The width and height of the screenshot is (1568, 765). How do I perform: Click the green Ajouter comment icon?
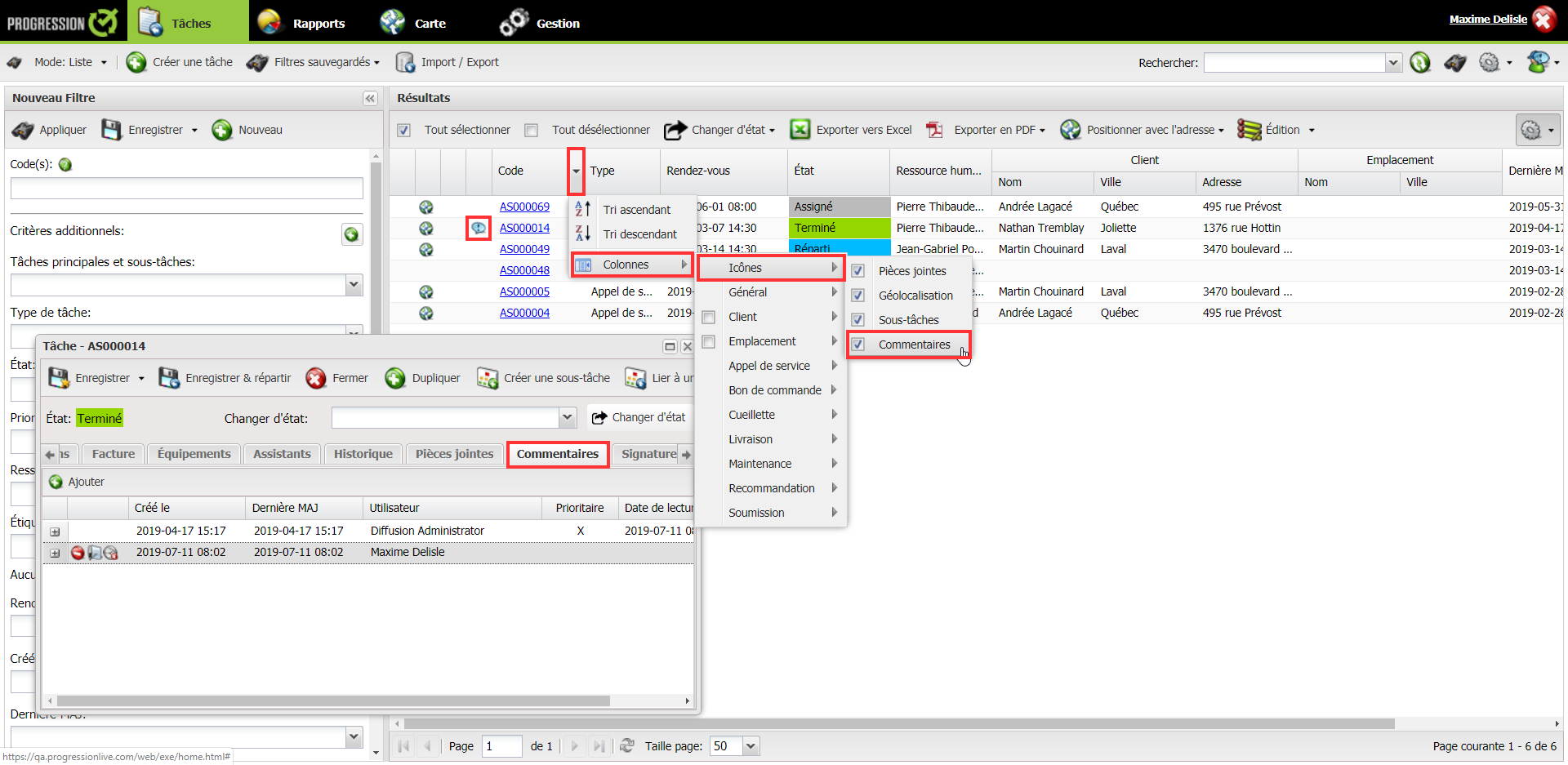pyautogui.click(x=56, y=482)
